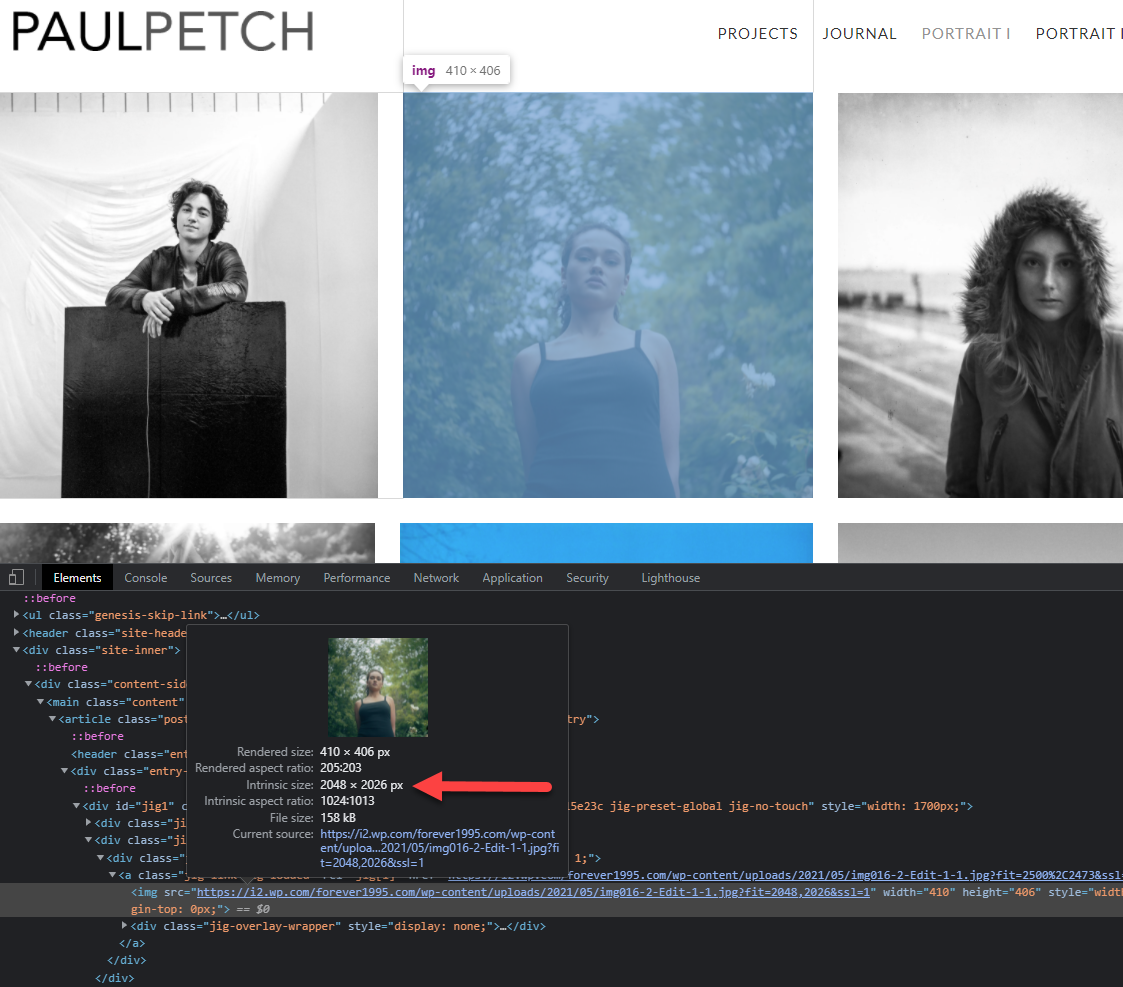Open the Application tab

click(512, 578)
